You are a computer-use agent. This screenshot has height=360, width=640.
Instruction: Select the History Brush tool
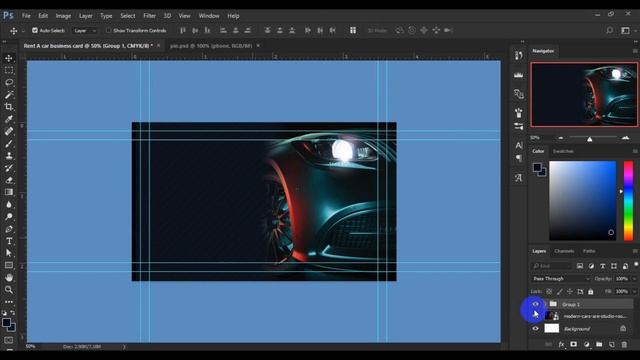point(9,168)
